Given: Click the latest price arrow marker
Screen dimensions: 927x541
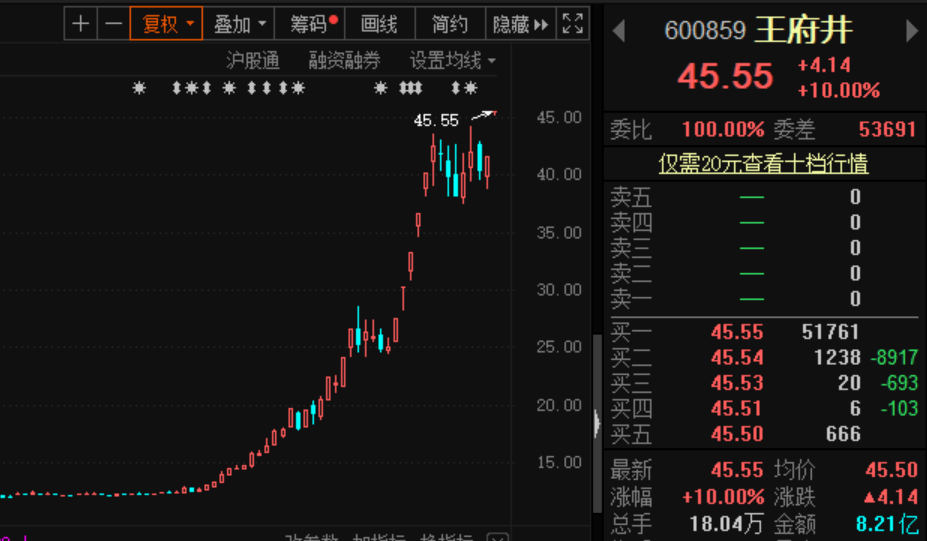Looking at the screenshot, I should tap(484, 115).
